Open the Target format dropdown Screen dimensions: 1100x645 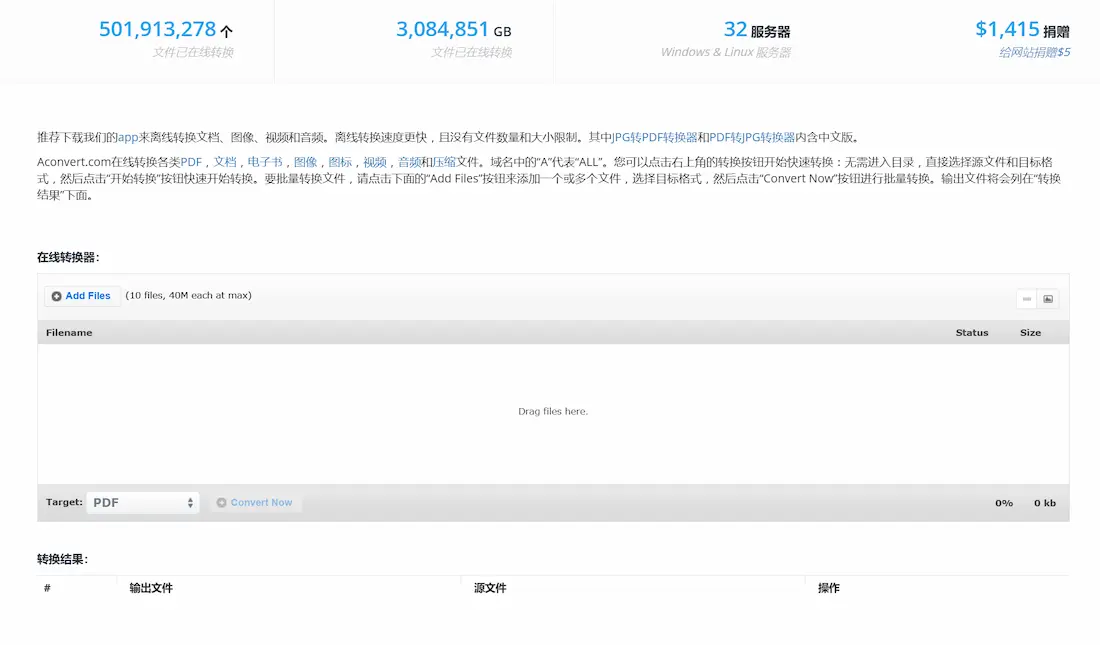click(x=143, y=503)
